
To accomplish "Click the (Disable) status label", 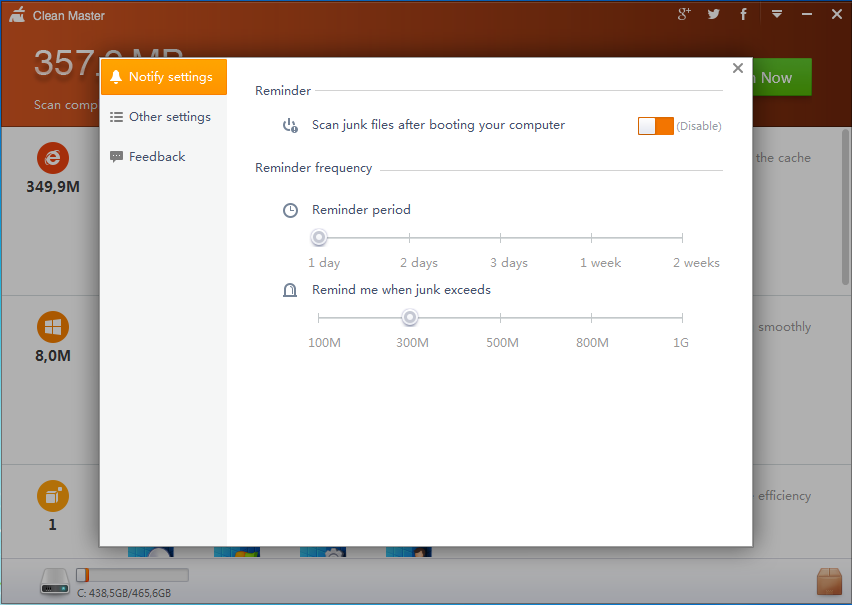I will [x=699, y=126].
